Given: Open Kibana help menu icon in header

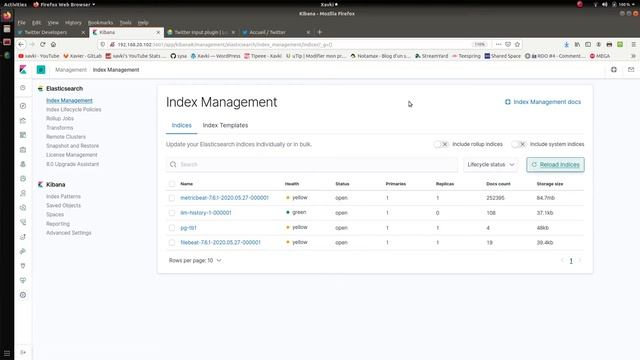Looking at the screenshot, I should (x=613, y=70).
